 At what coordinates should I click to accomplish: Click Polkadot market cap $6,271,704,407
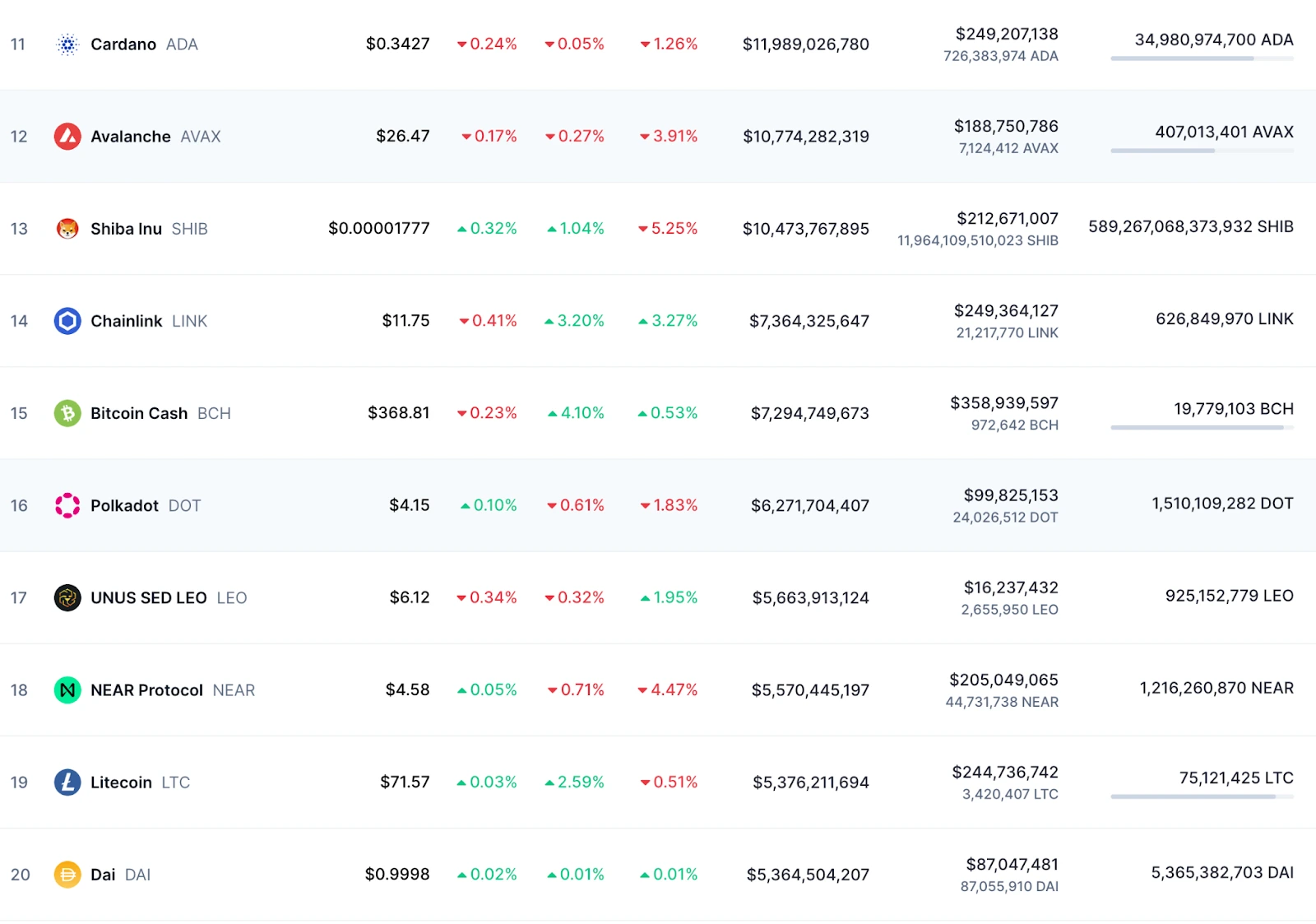[x=810, y=505]
